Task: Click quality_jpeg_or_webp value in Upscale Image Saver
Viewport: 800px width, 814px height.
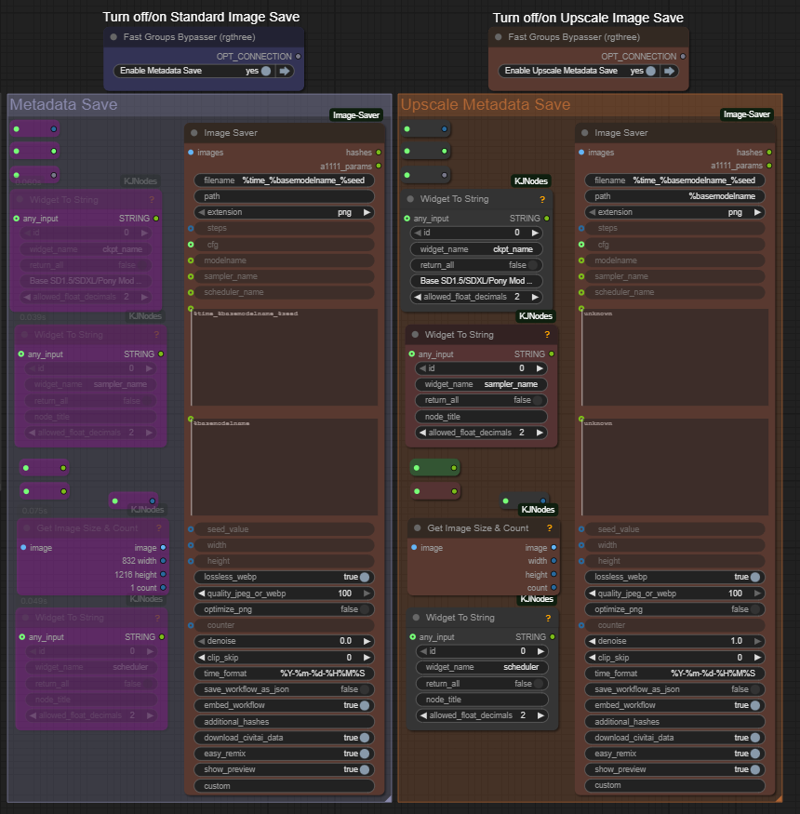Action: click(x=735, y=593)
